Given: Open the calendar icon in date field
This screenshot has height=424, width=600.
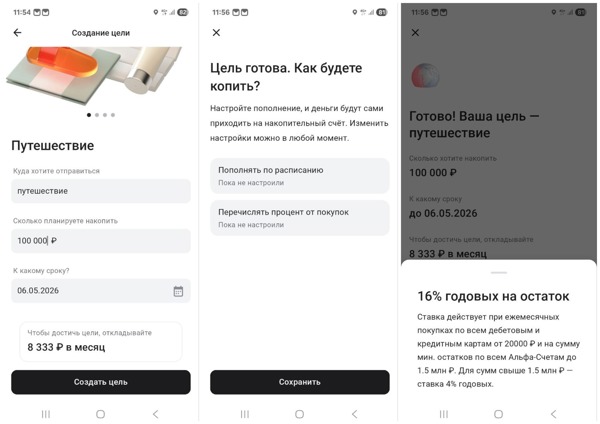Looking at the screenshot, I should 178,291.
